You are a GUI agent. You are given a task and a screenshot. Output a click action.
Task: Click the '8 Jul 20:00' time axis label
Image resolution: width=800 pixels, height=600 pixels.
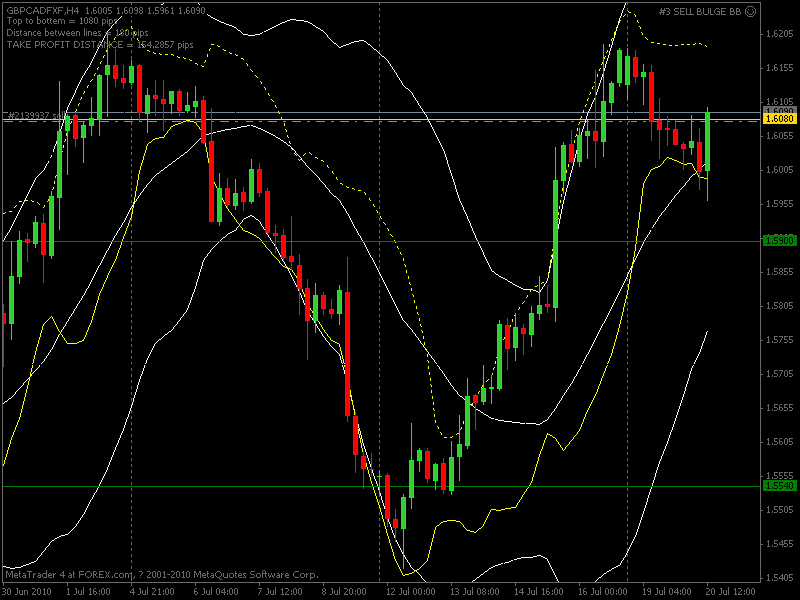click(x=343, y=592)
